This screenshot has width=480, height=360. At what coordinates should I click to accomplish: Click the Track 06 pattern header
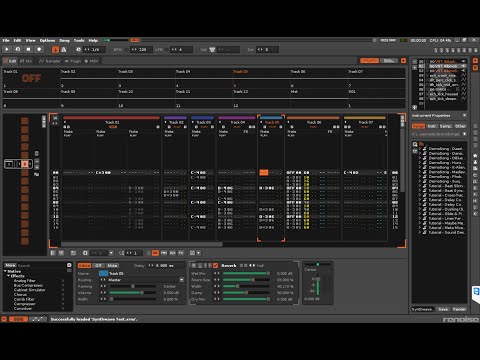(314, 122)
